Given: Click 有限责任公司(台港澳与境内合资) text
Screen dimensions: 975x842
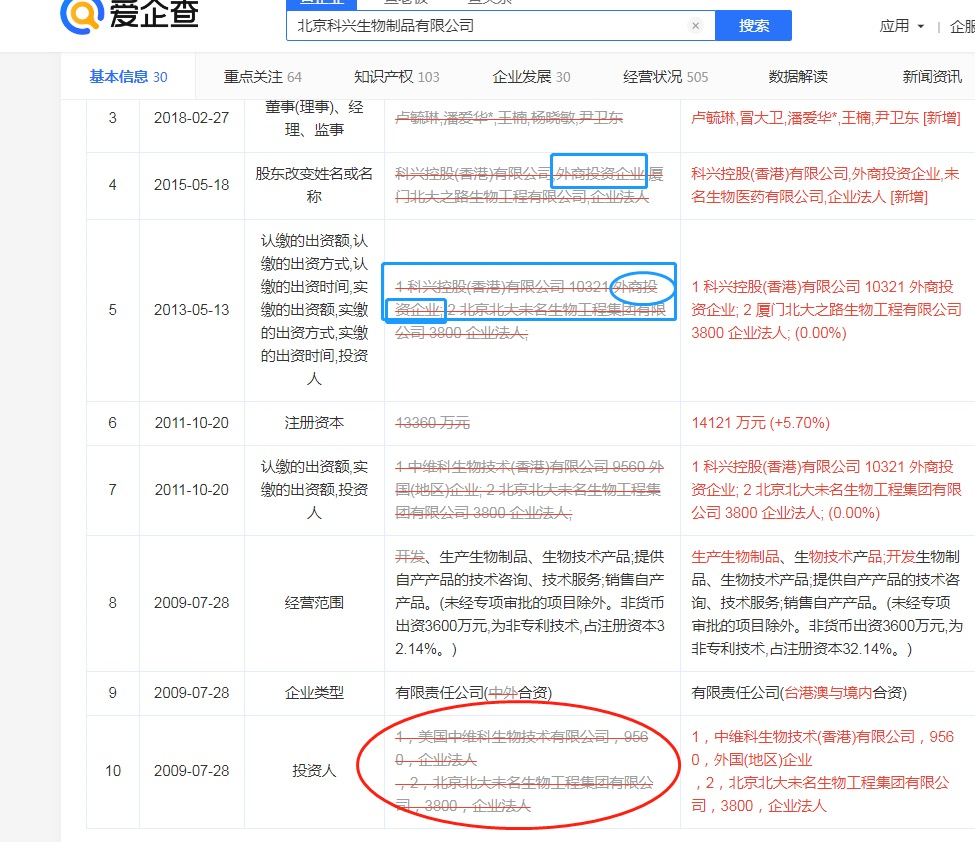Looking at the screenshot, I should 799,693.
